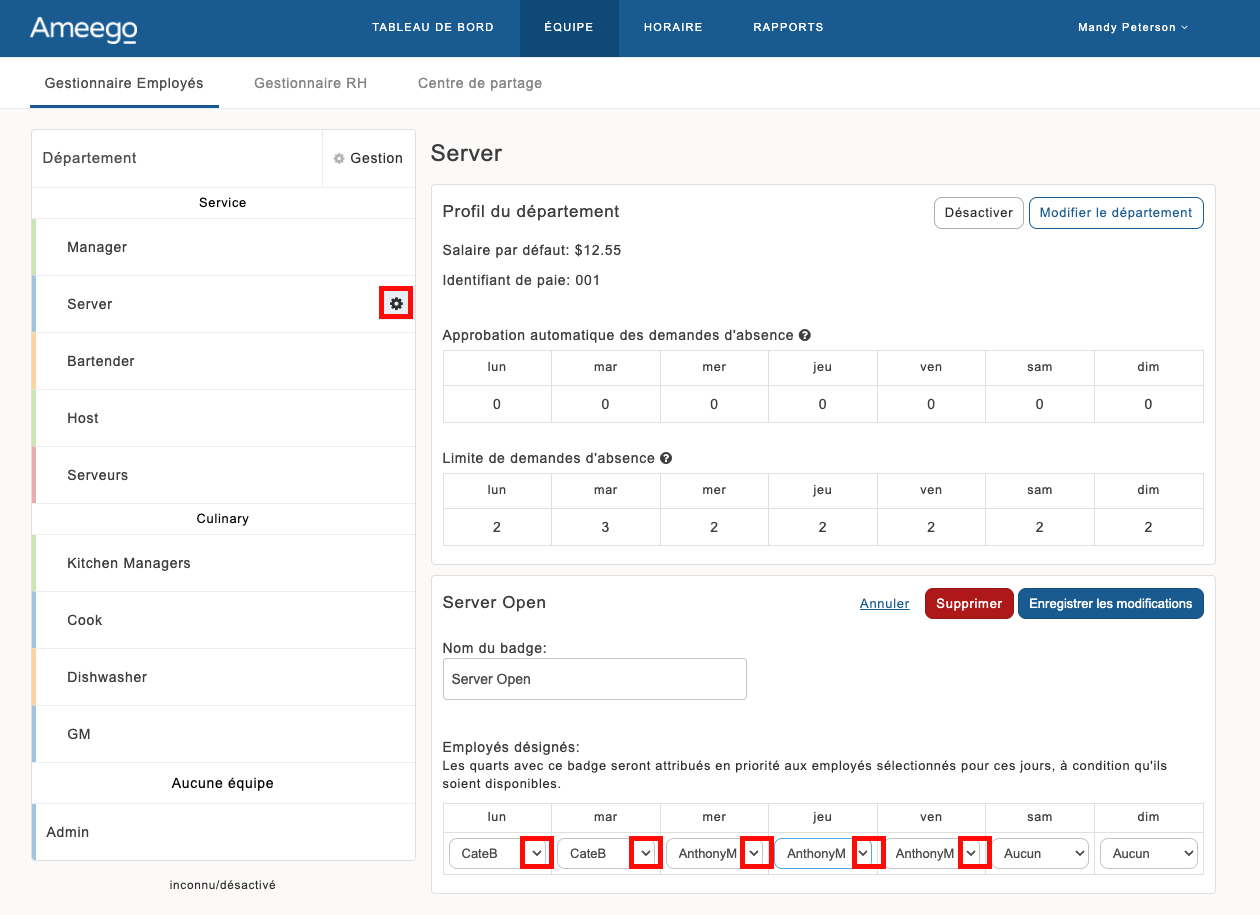Click Enregistrer les modifications button
The image size is (1260, 915).
(x=1110, y=604)
